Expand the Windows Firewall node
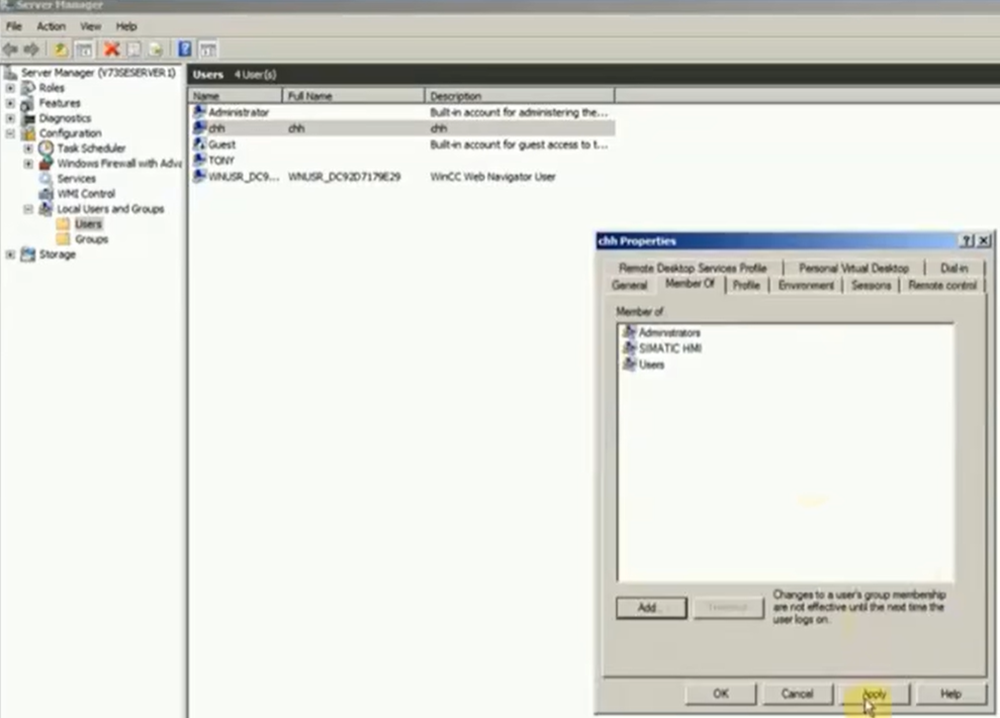 29,163
